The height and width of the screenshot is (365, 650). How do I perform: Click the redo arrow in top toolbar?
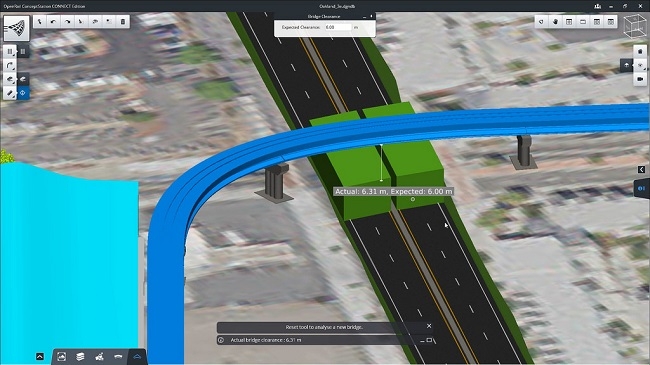tap(67, 22)
